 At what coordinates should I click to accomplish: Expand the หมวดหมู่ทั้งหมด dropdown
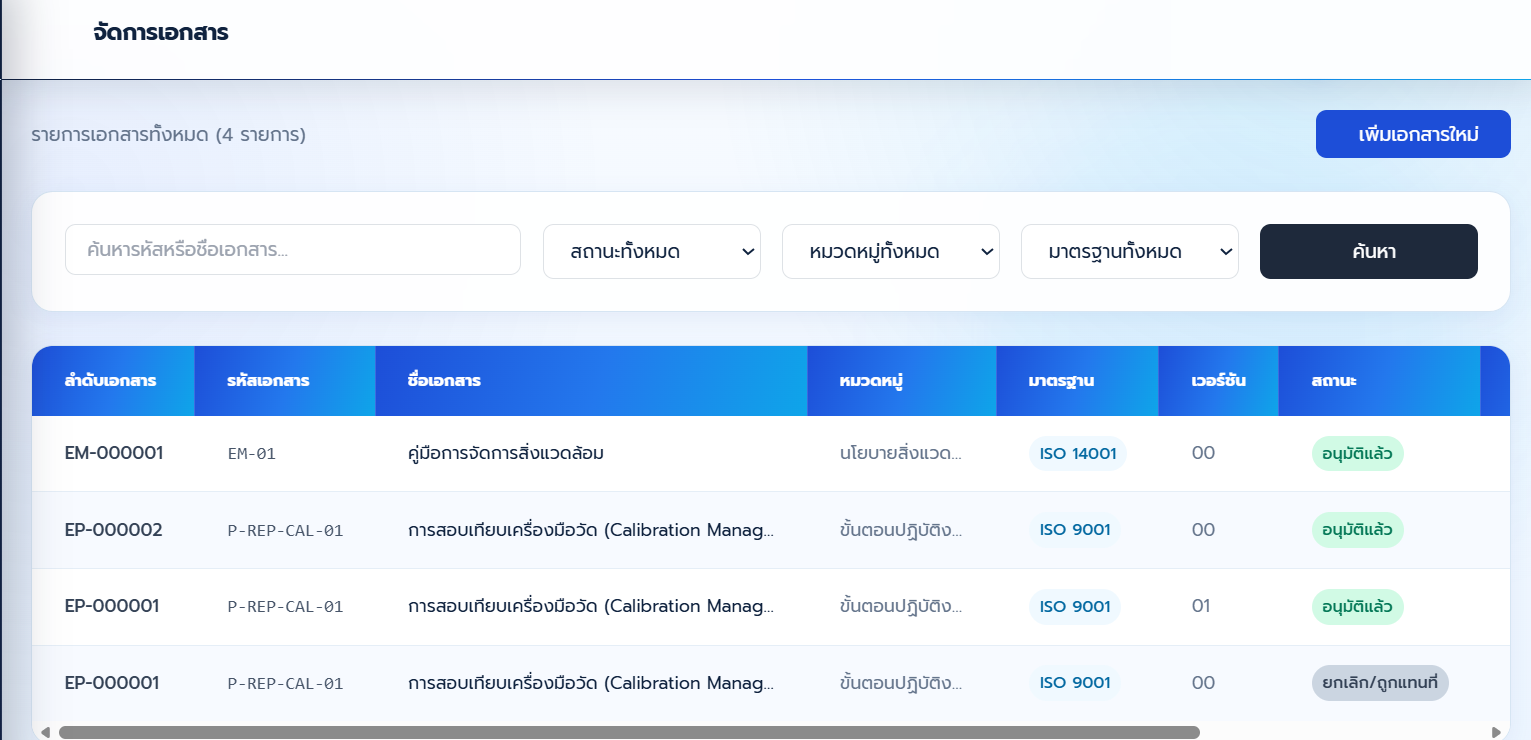click(891, 251)
